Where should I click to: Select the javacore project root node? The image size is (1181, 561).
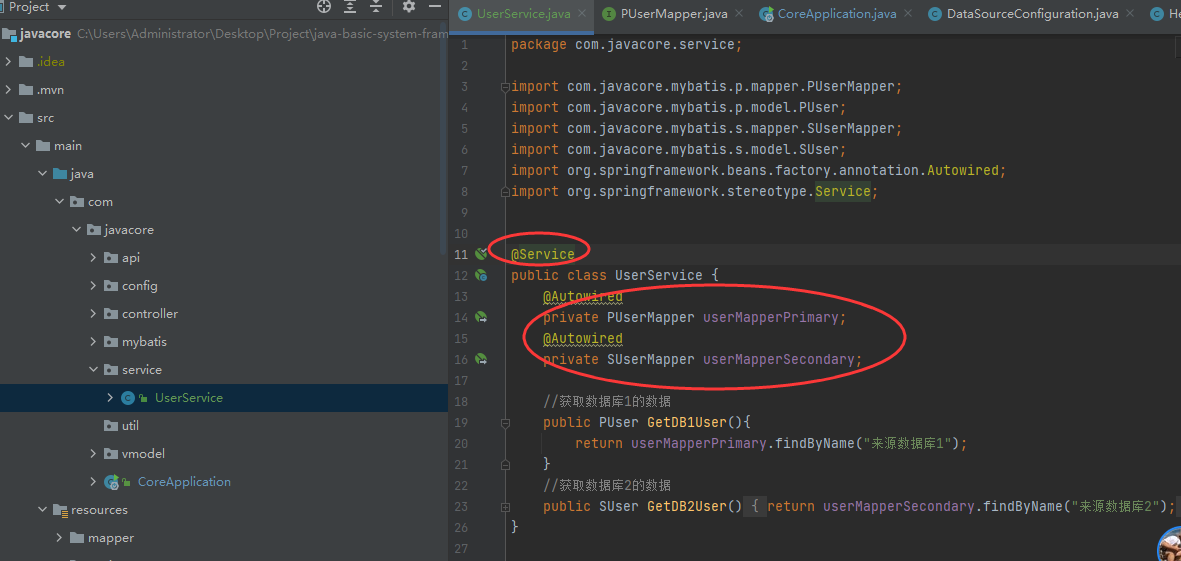point(224,34)
